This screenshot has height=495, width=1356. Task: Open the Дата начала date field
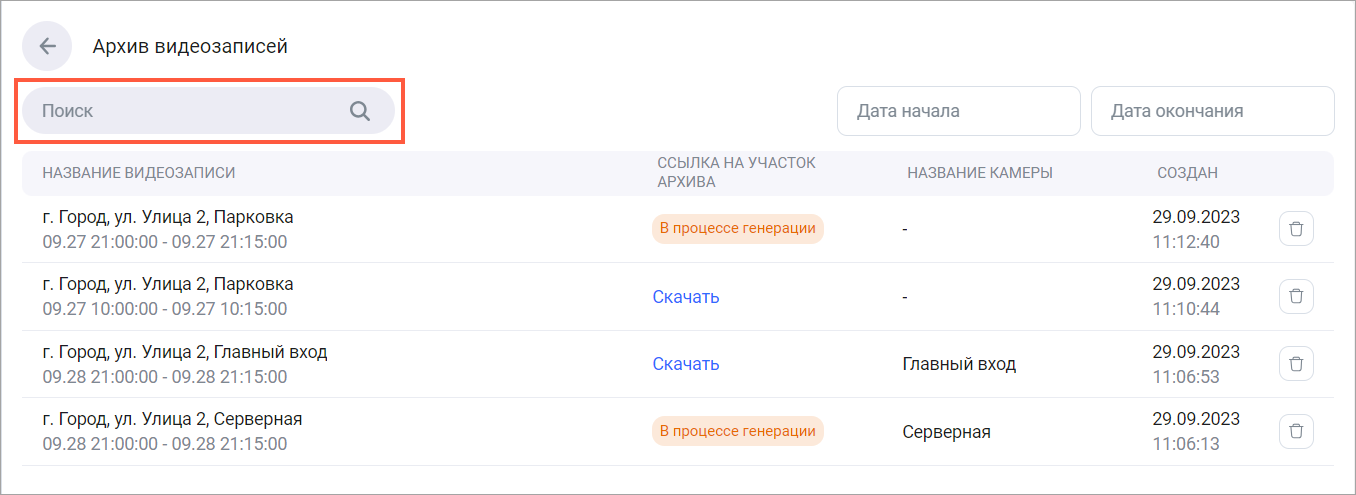click(958, 111)
